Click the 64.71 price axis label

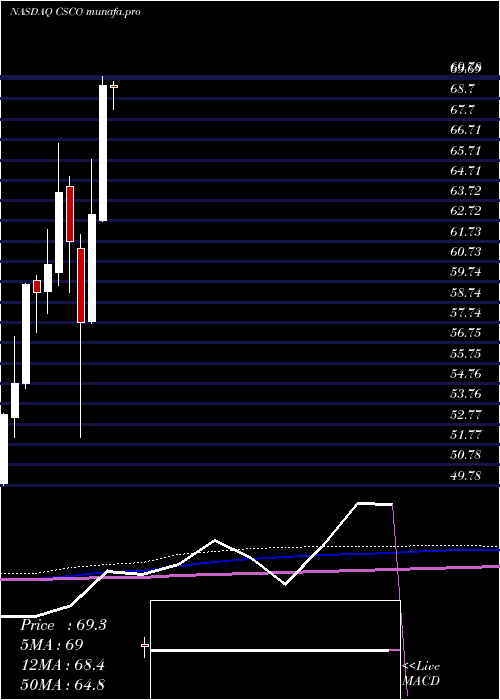pyautogui.click(x=466, y=171)
